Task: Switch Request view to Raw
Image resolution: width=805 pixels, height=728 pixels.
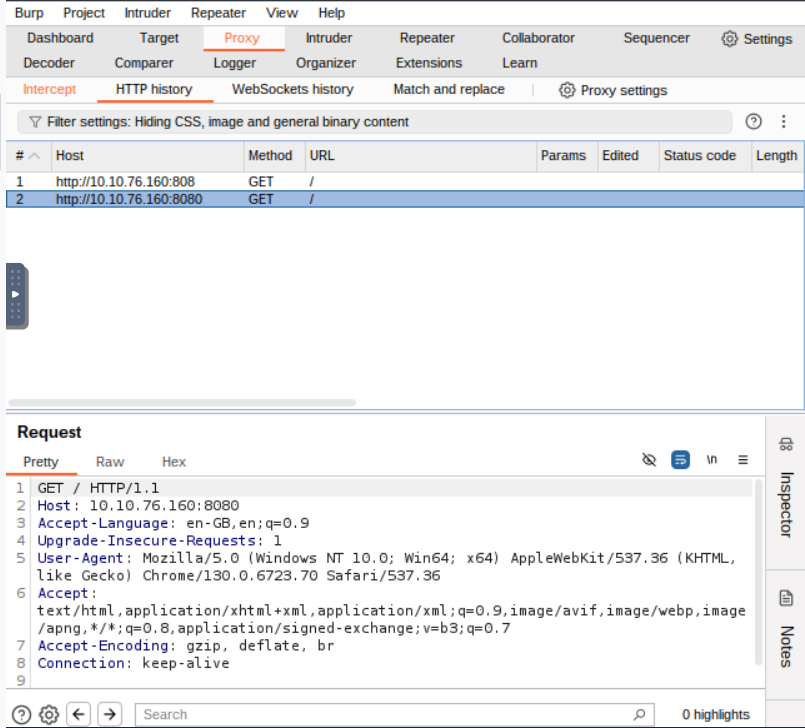Action: click(110, 462)
